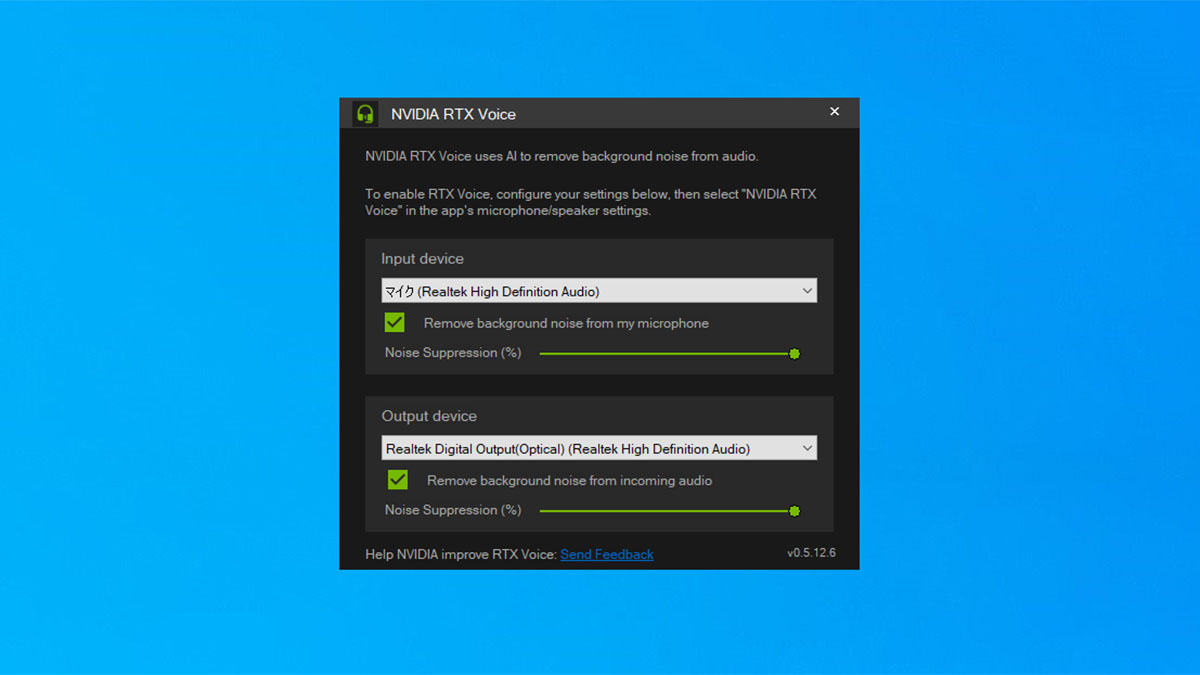Open the Output device dropdown
1200x675 pixels.
pos(599,448)
